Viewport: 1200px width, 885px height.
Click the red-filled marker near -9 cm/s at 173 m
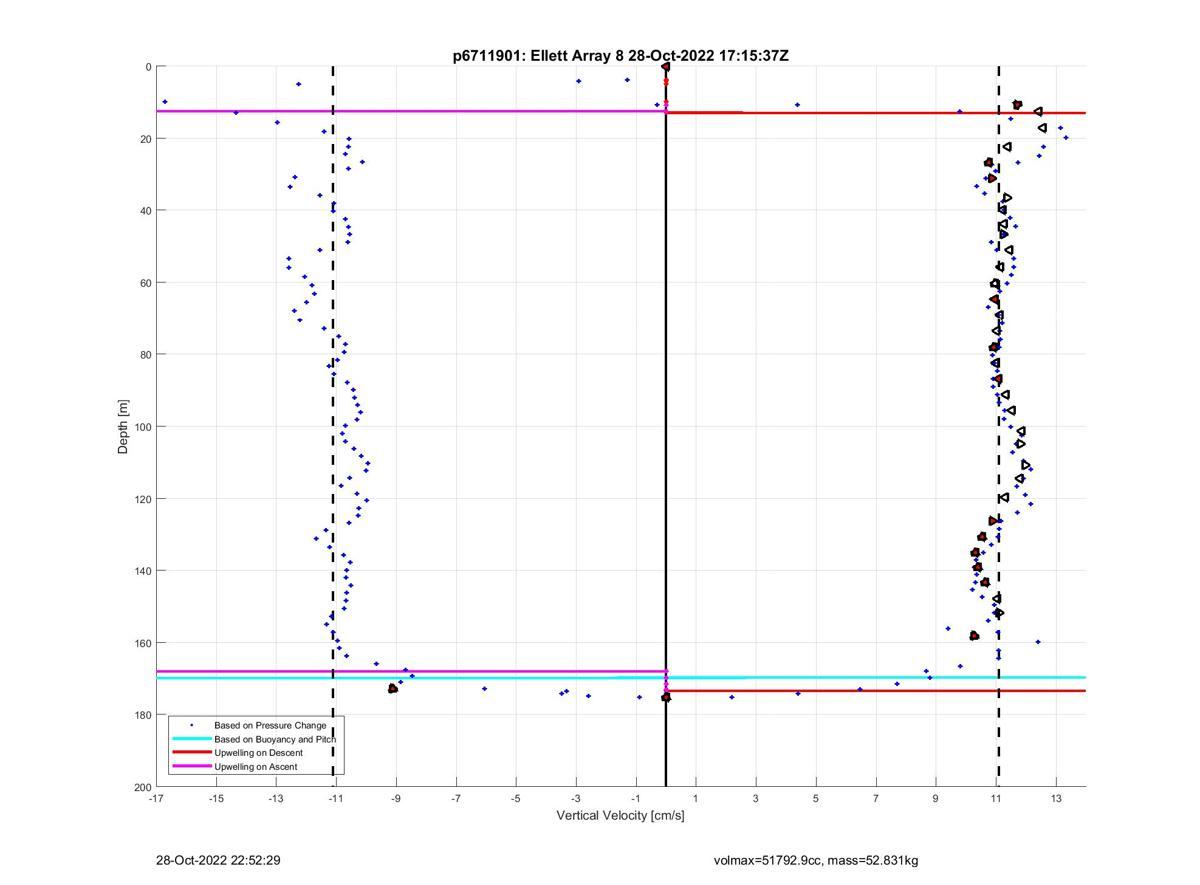coord(393,689)
